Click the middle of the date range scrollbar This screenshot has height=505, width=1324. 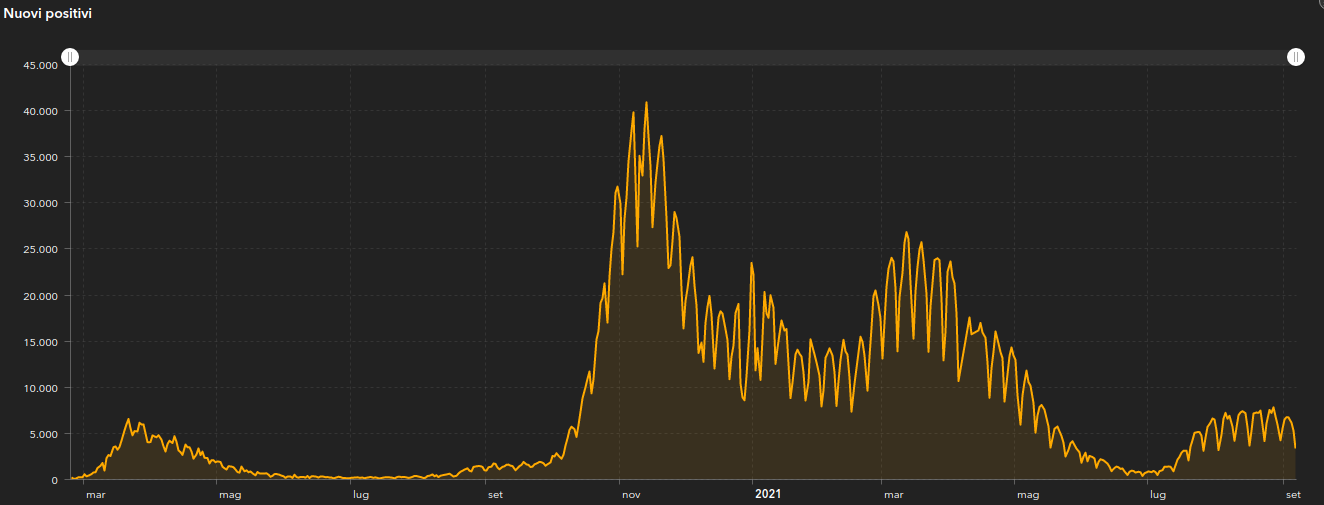pos(682,57)
